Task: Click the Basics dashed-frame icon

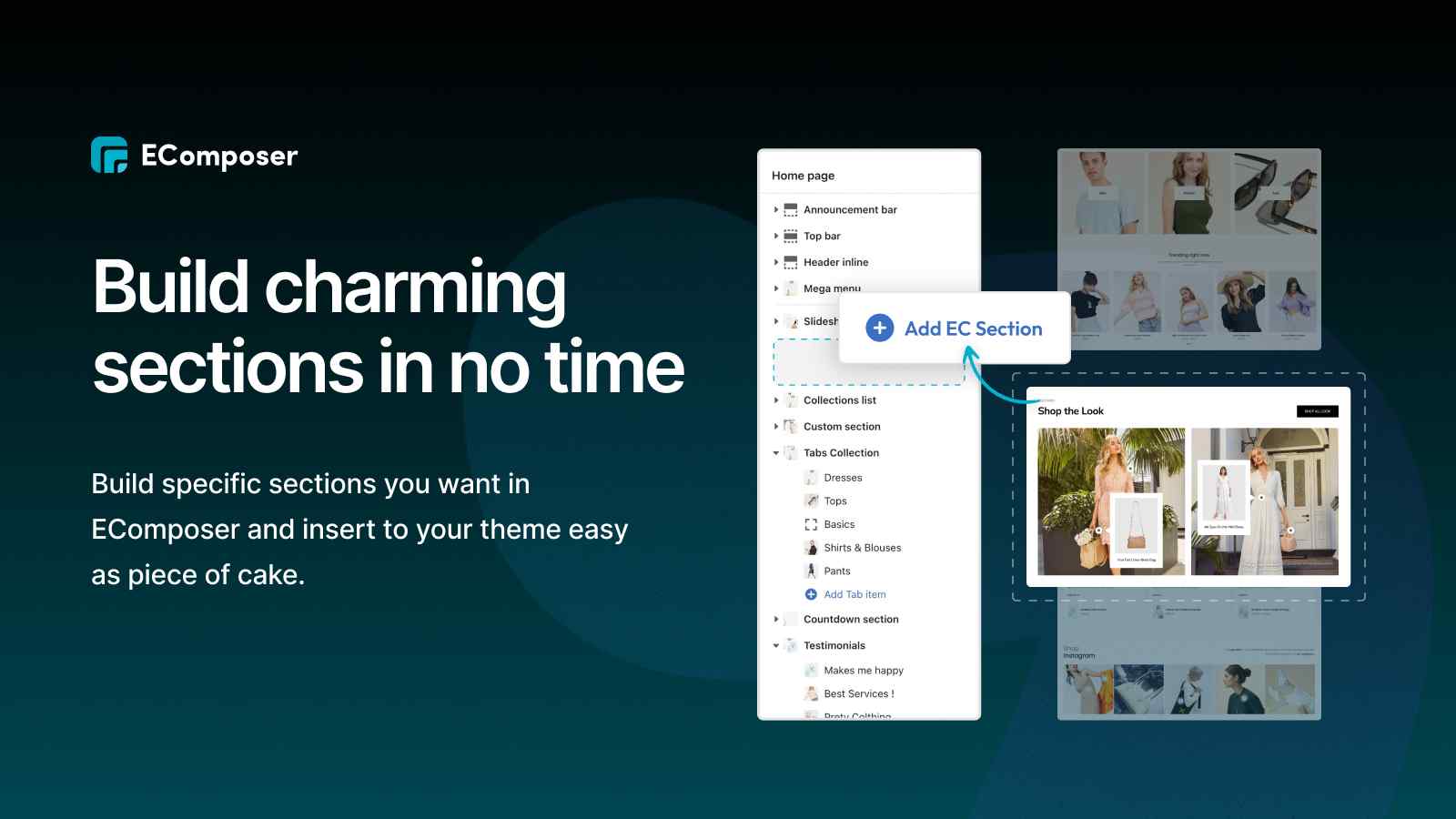Action: click(811, 525)
